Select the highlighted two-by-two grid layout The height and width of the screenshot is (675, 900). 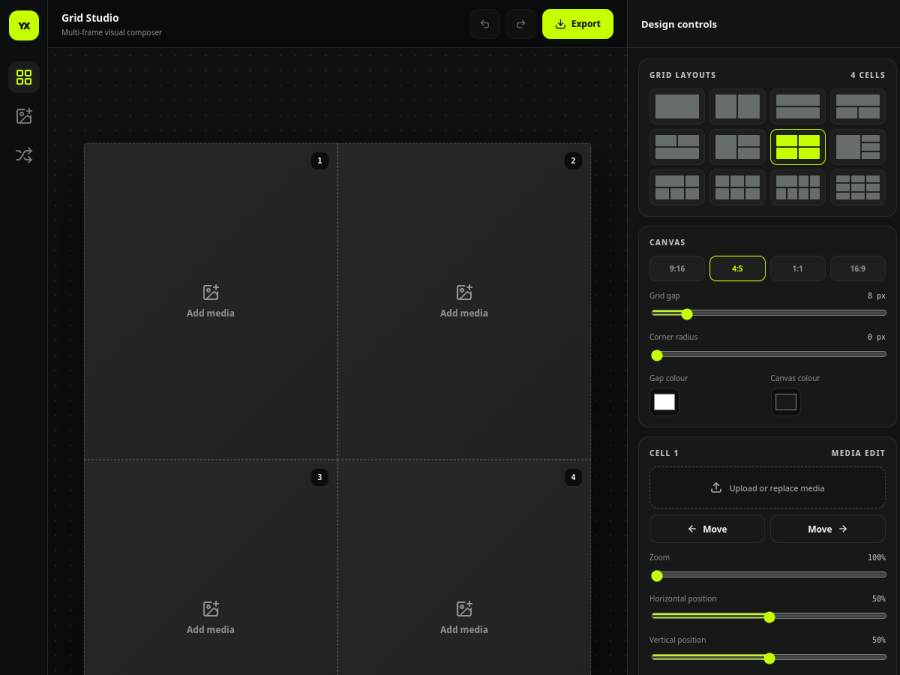797,147
